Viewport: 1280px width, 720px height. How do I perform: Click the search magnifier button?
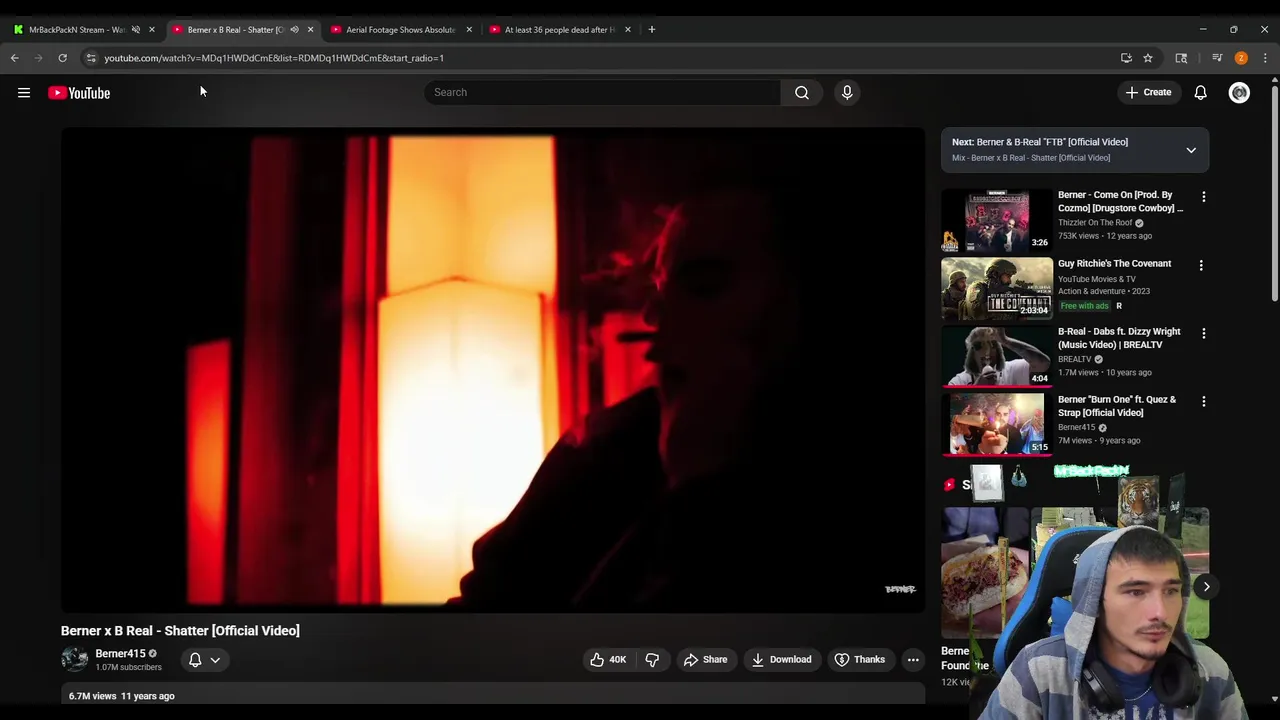pyautogui.click(x=802, y=92)
